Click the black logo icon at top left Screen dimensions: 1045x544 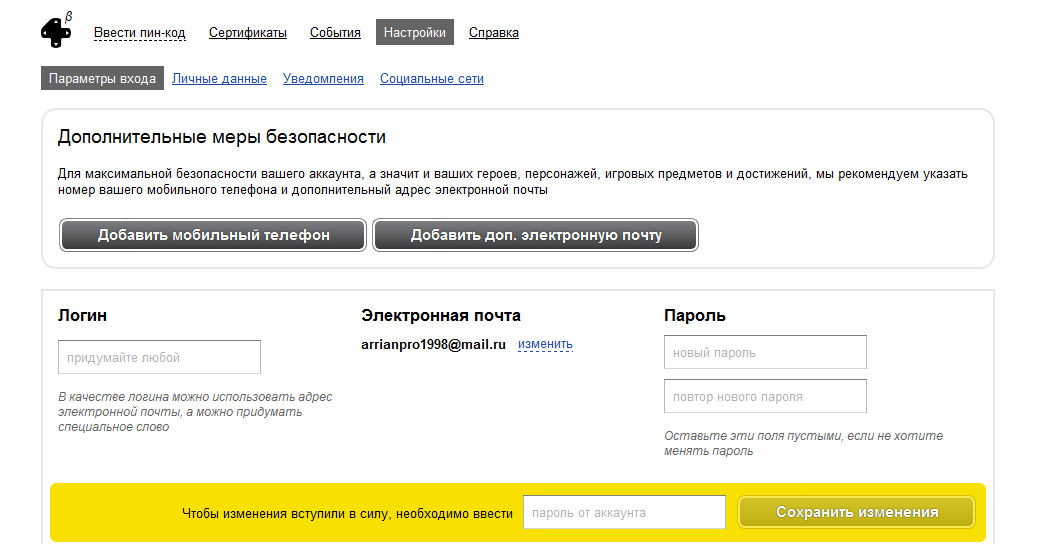56,32
